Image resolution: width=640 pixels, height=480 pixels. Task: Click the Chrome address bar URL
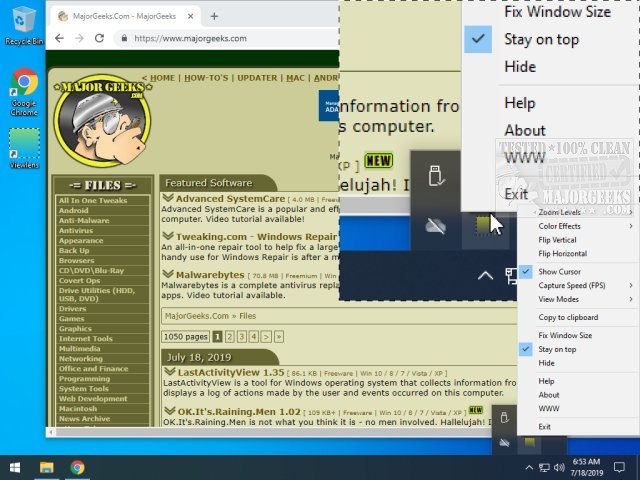(190, 38)
